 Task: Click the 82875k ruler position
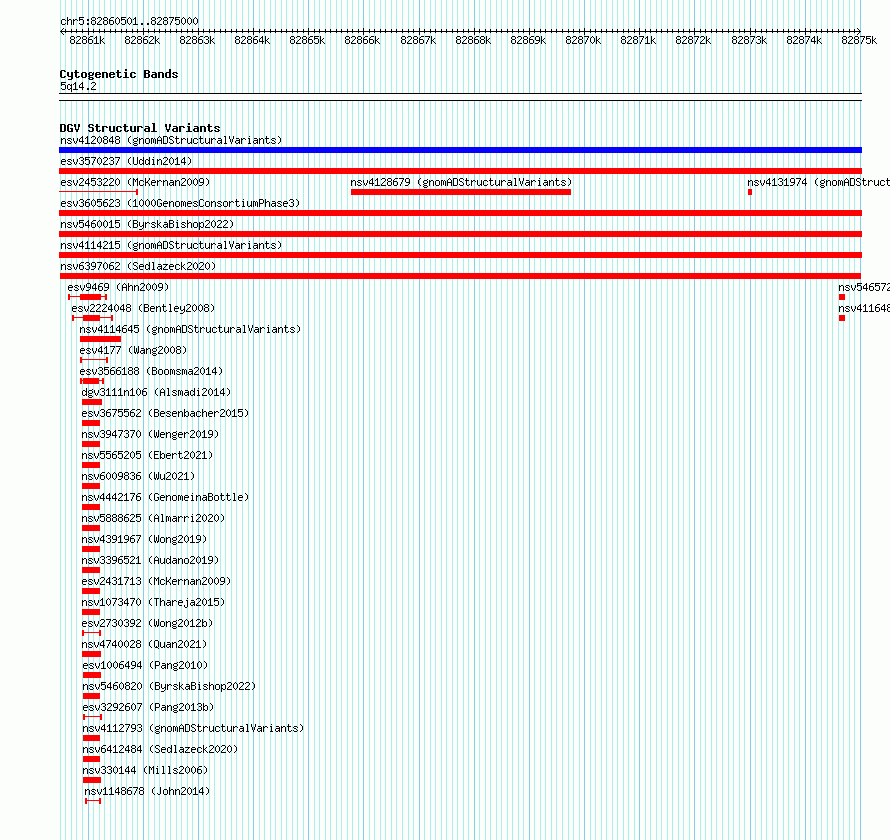tap(859, 40)
